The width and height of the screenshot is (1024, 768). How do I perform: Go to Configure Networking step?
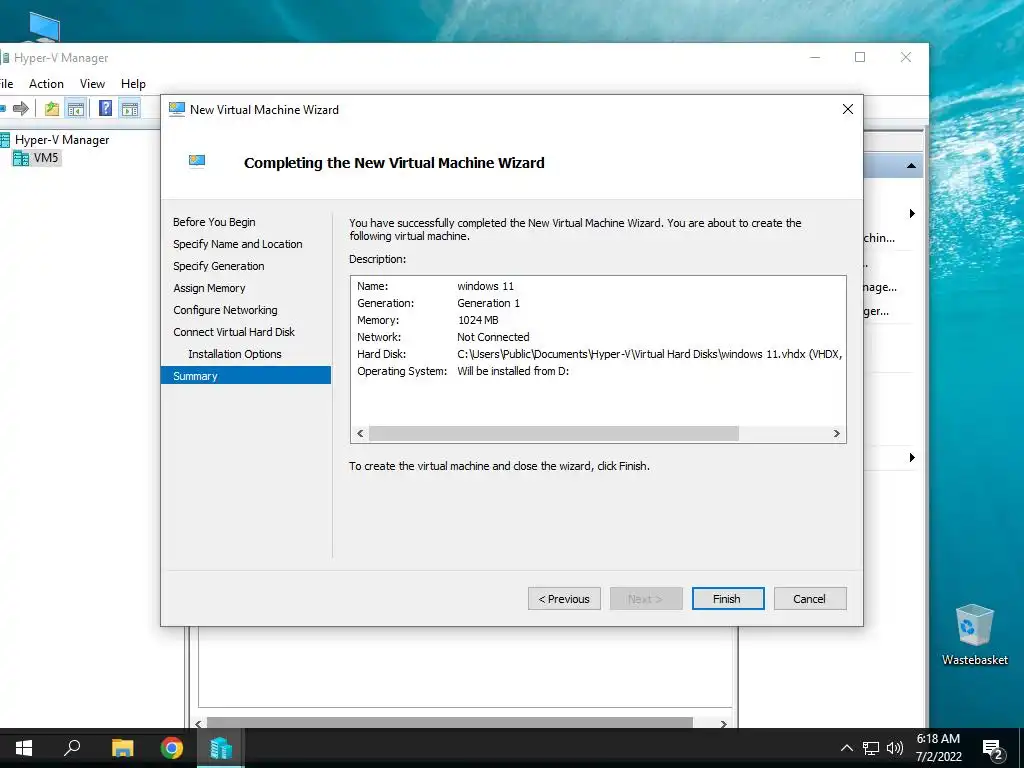click(225, 310)
